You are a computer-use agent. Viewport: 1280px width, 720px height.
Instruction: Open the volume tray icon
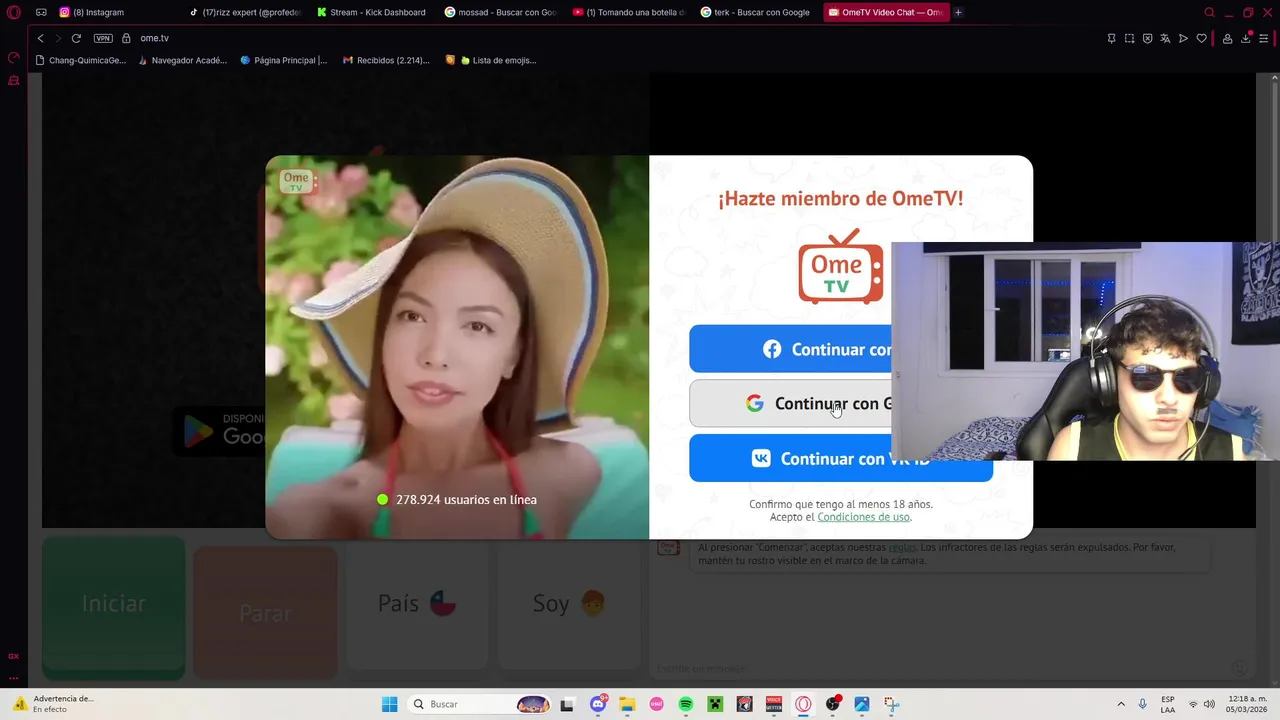(x=1209, y=704)
